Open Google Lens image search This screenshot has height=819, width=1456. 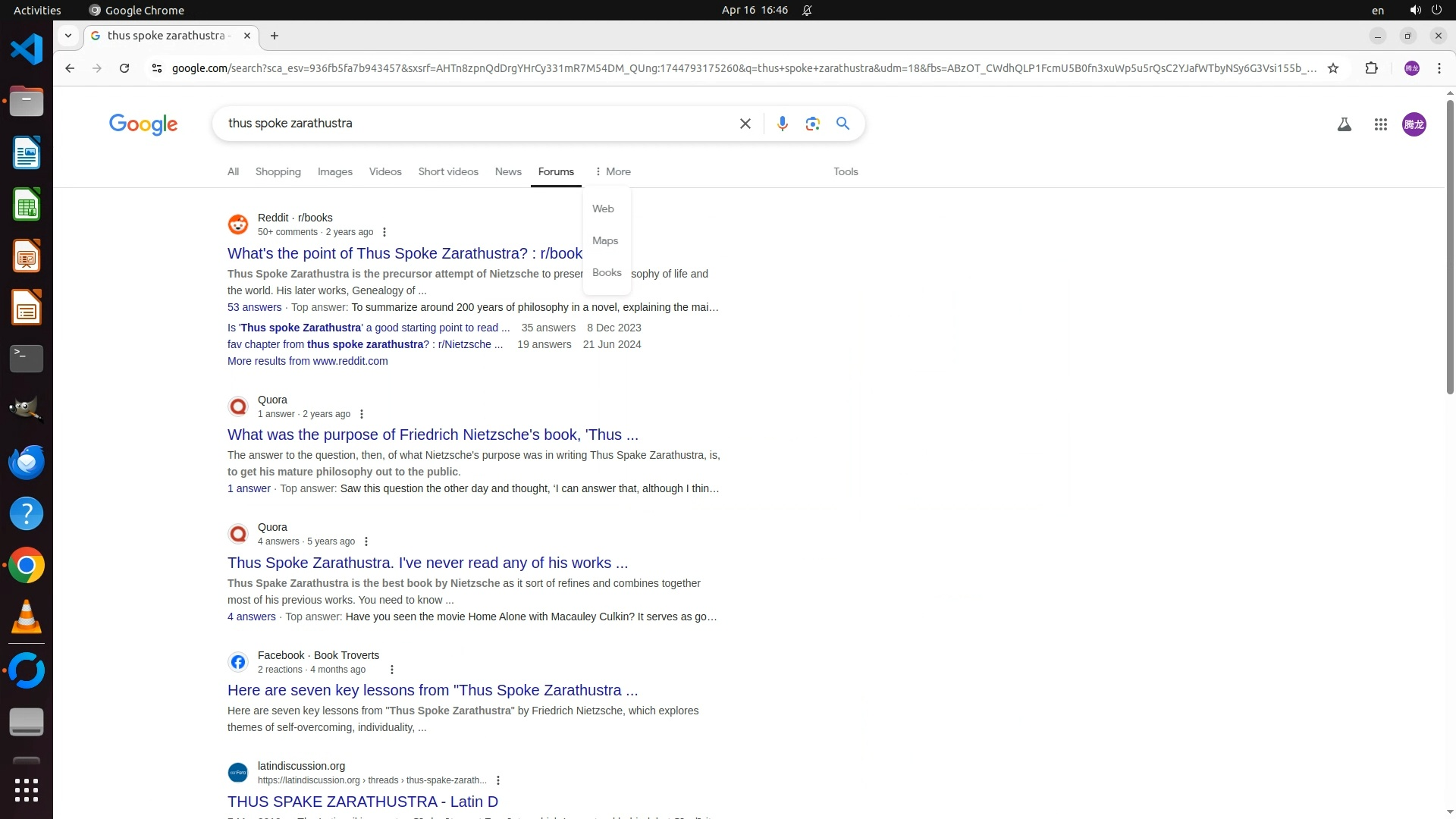click(x=812, y=124)
